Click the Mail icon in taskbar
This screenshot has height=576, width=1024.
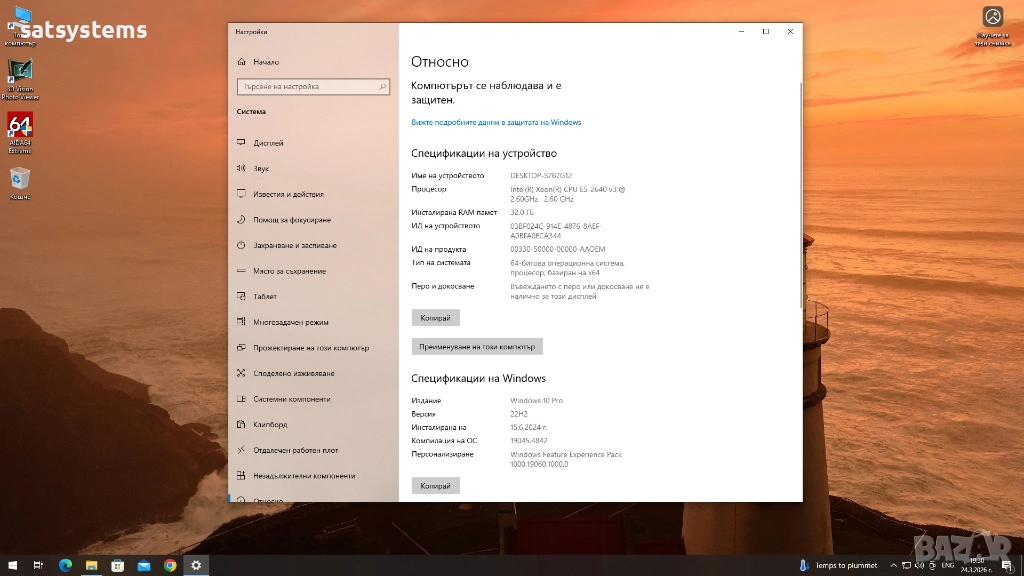[144, 565]
